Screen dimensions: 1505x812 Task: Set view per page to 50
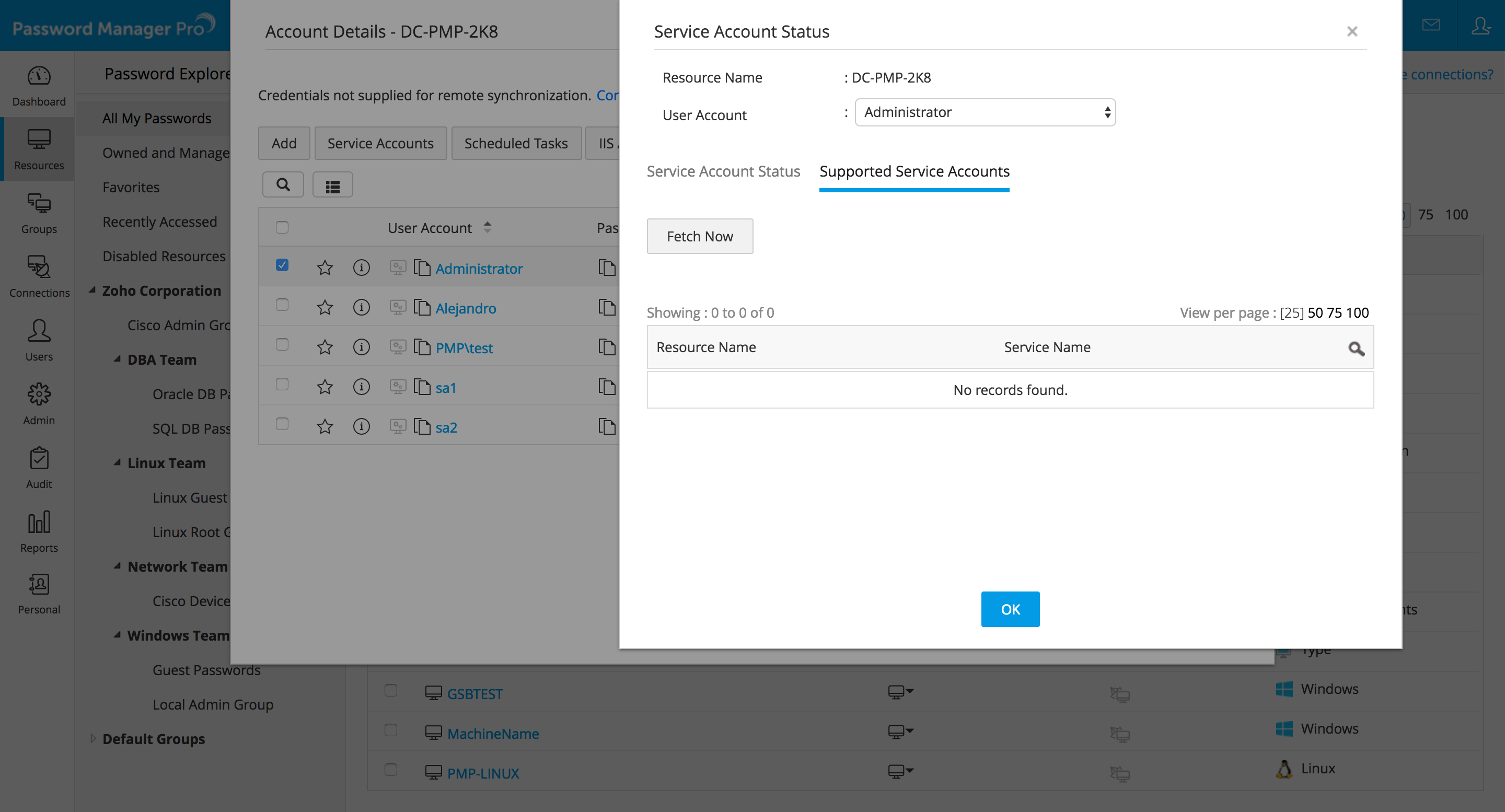click(x=1315, y=313)
